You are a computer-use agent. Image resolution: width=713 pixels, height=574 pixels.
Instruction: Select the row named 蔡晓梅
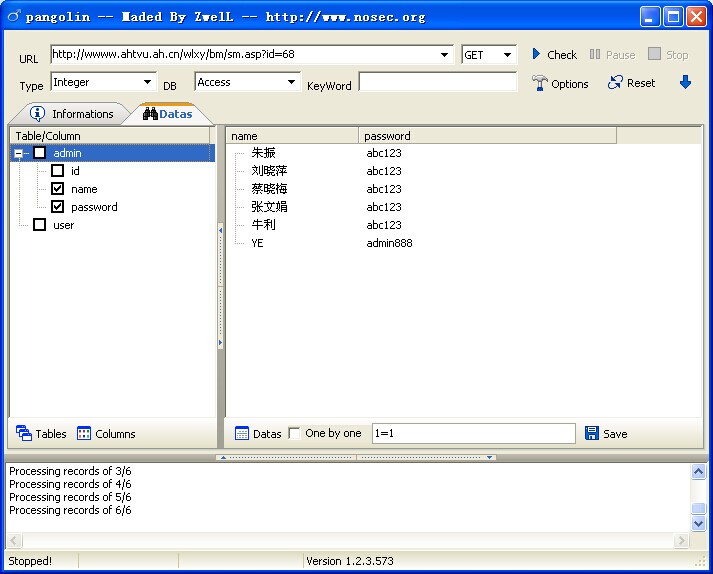coord(269,189)
